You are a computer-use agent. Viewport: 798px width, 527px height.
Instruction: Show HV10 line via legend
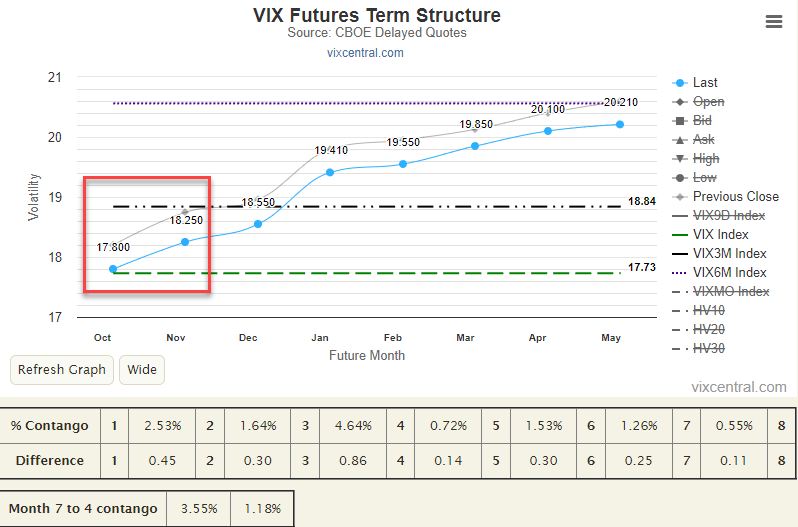tap(708, 311)
